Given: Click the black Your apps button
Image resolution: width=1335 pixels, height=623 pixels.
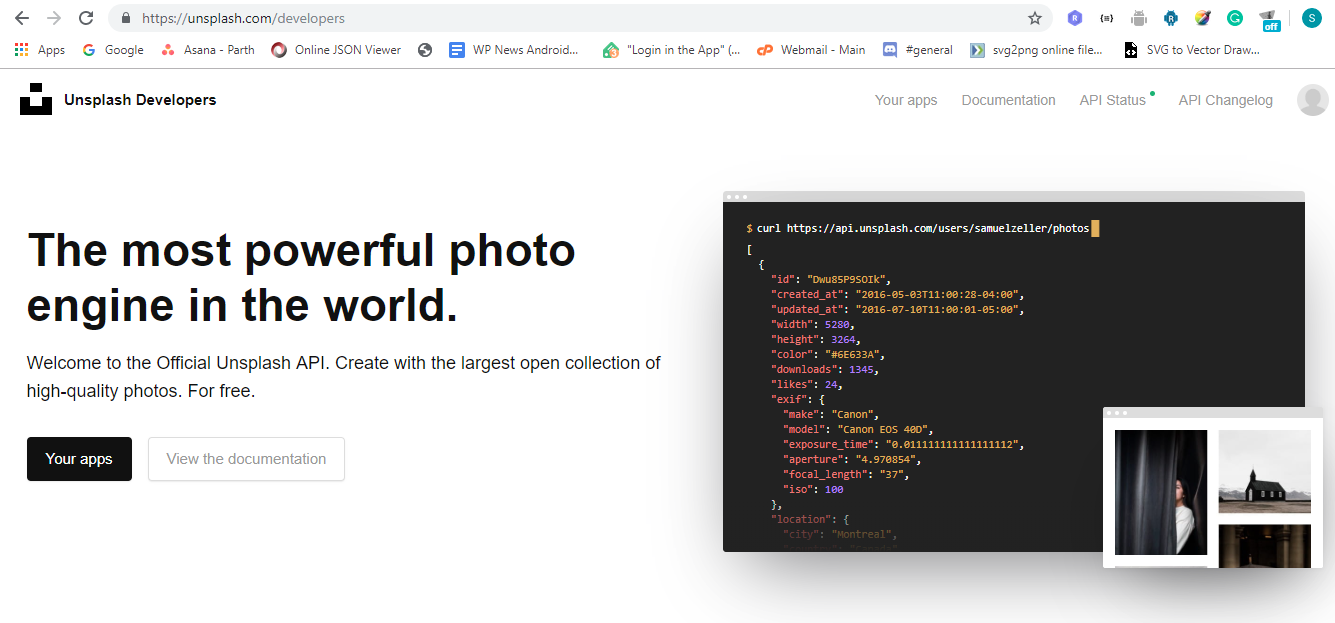Looking at the screenshot, I should [79, 459].
